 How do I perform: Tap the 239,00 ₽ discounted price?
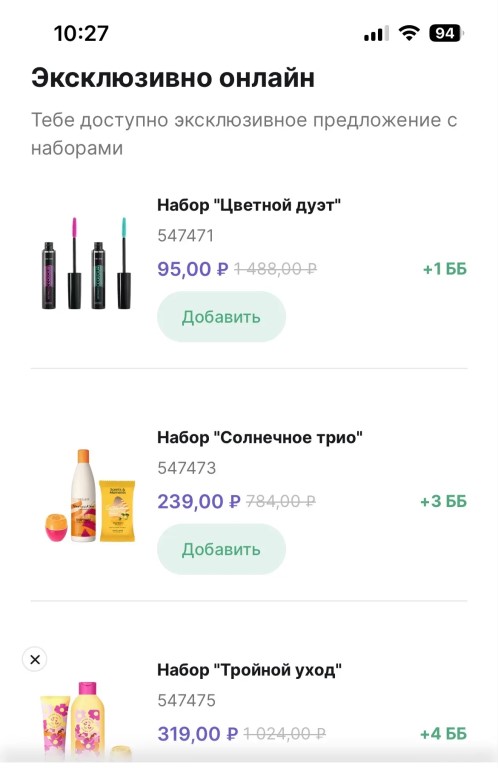199,501
